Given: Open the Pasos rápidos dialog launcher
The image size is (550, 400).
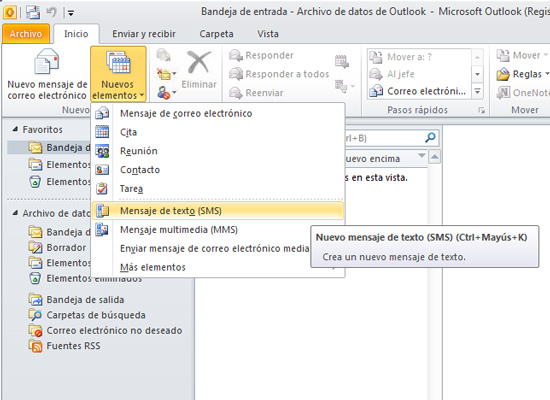Looking at the screenshot, I should click(482, 111).
